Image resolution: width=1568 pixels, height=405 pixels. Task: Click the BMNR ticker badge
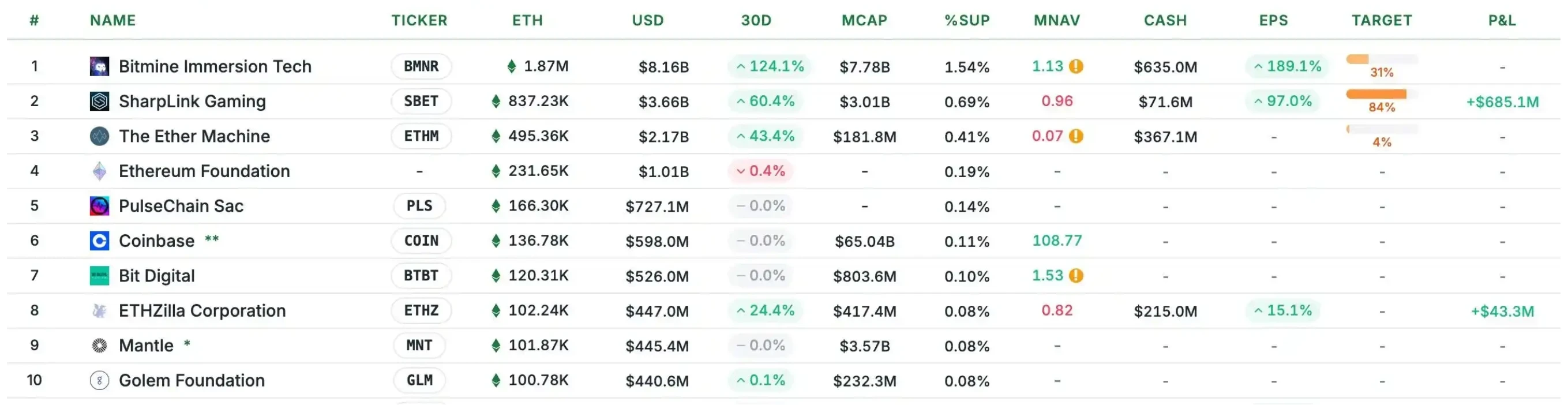(421, 66)
